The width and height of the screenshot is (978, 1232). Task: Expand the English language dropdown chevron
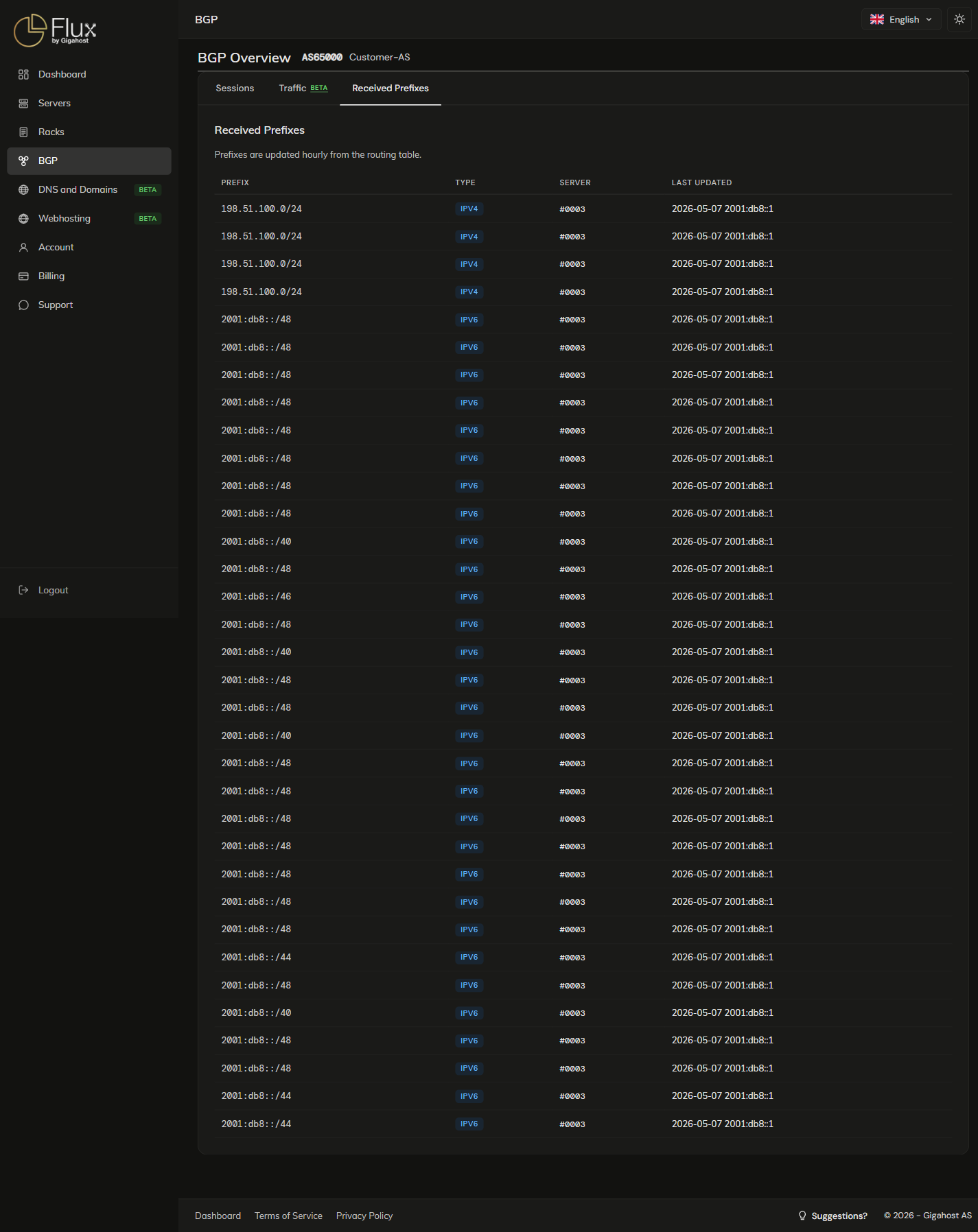(x=929, y=19)
